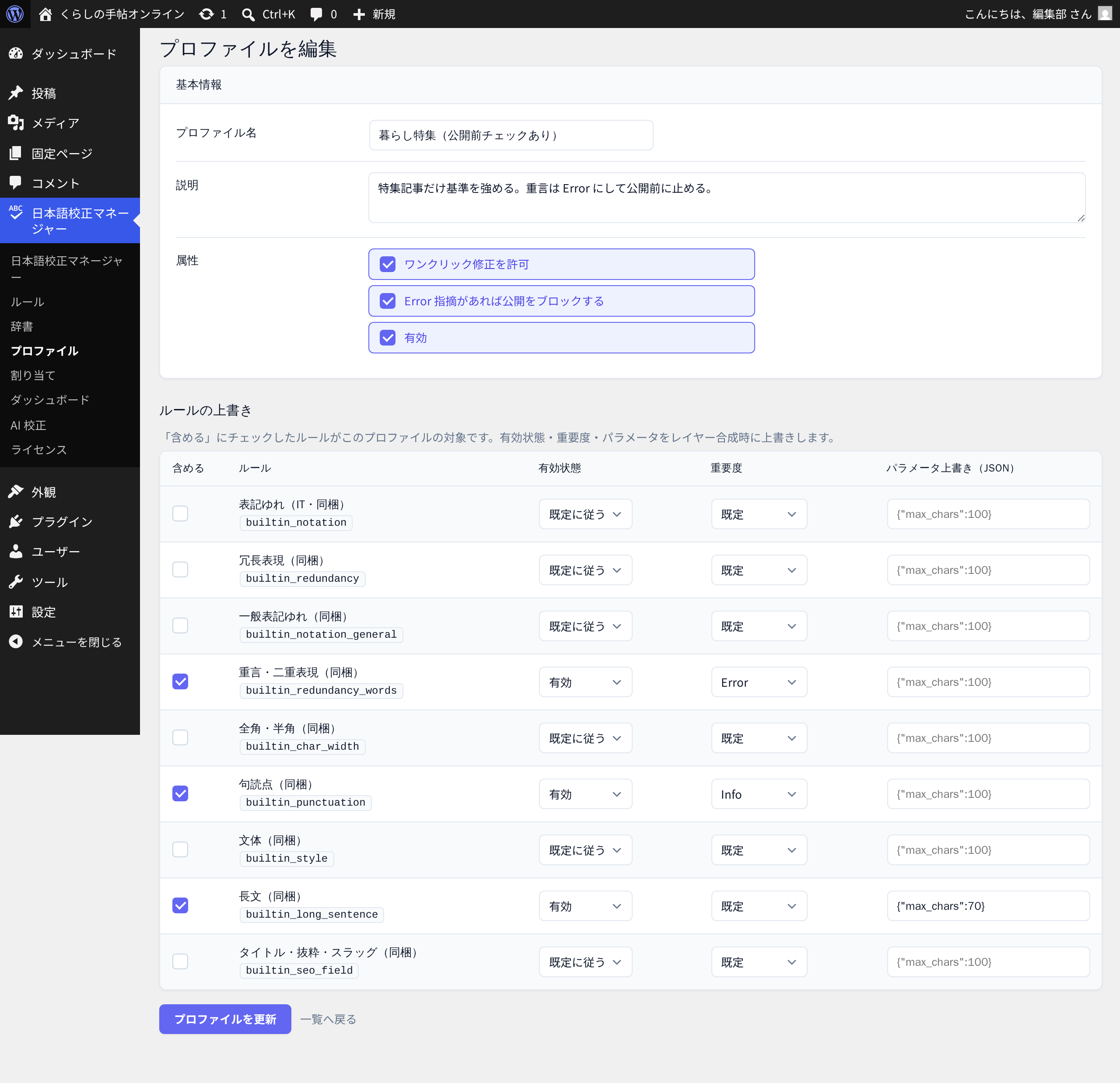Click the ダッシュボード gauge icon

(16, 54)
